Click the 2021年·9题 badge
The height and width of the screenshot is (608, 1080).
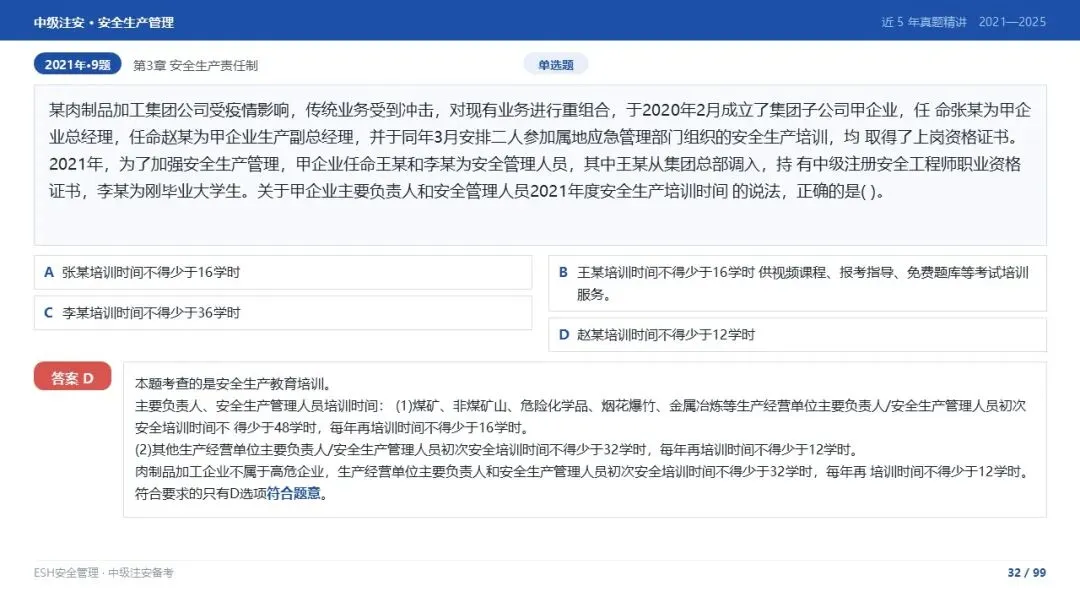pyautogui.click(x=77, y=65)
